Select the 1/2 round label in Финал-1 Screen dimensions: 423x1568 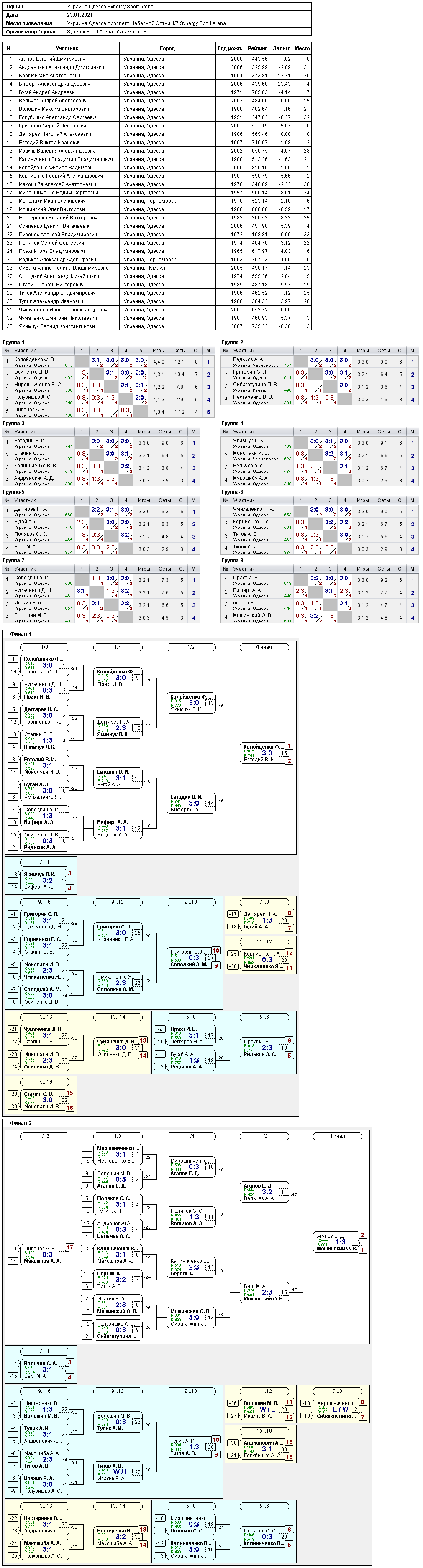coord(191,647)
